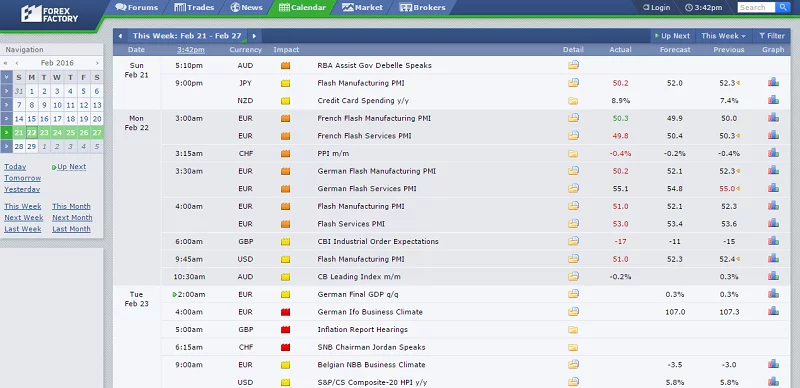Click the calendar collapse arrow above week rows
This screenshot has width=800, height=388.
tap(6, 77)
